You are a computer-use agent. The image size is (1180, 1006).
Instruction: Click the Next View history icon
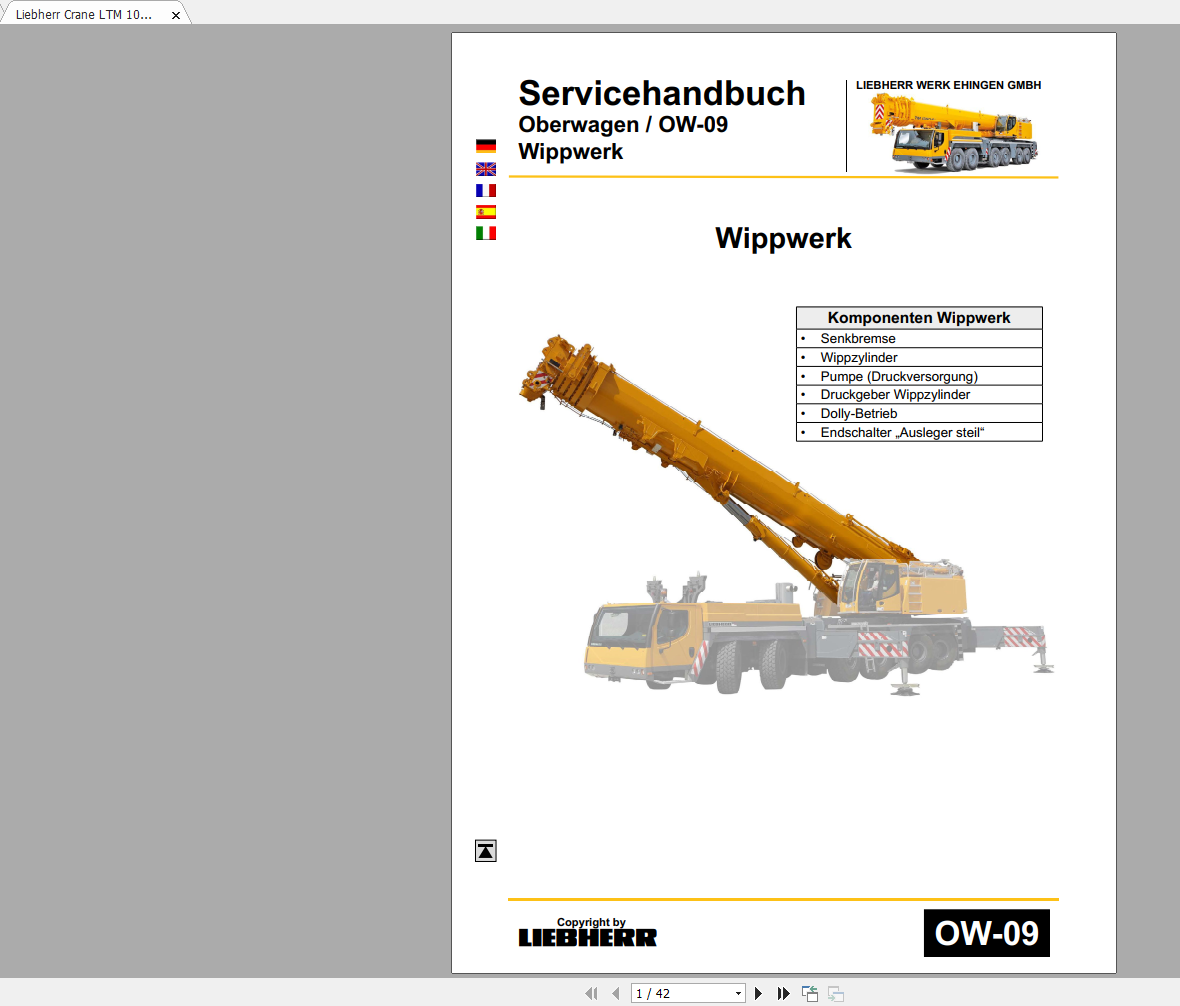pyautogui.click(x=834, y=993)
